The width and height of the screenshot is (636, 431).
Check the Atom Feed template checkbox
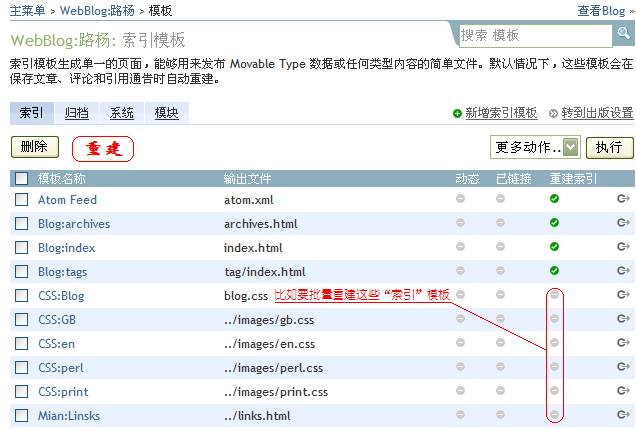pyautogui.click(x=21, y=199)
